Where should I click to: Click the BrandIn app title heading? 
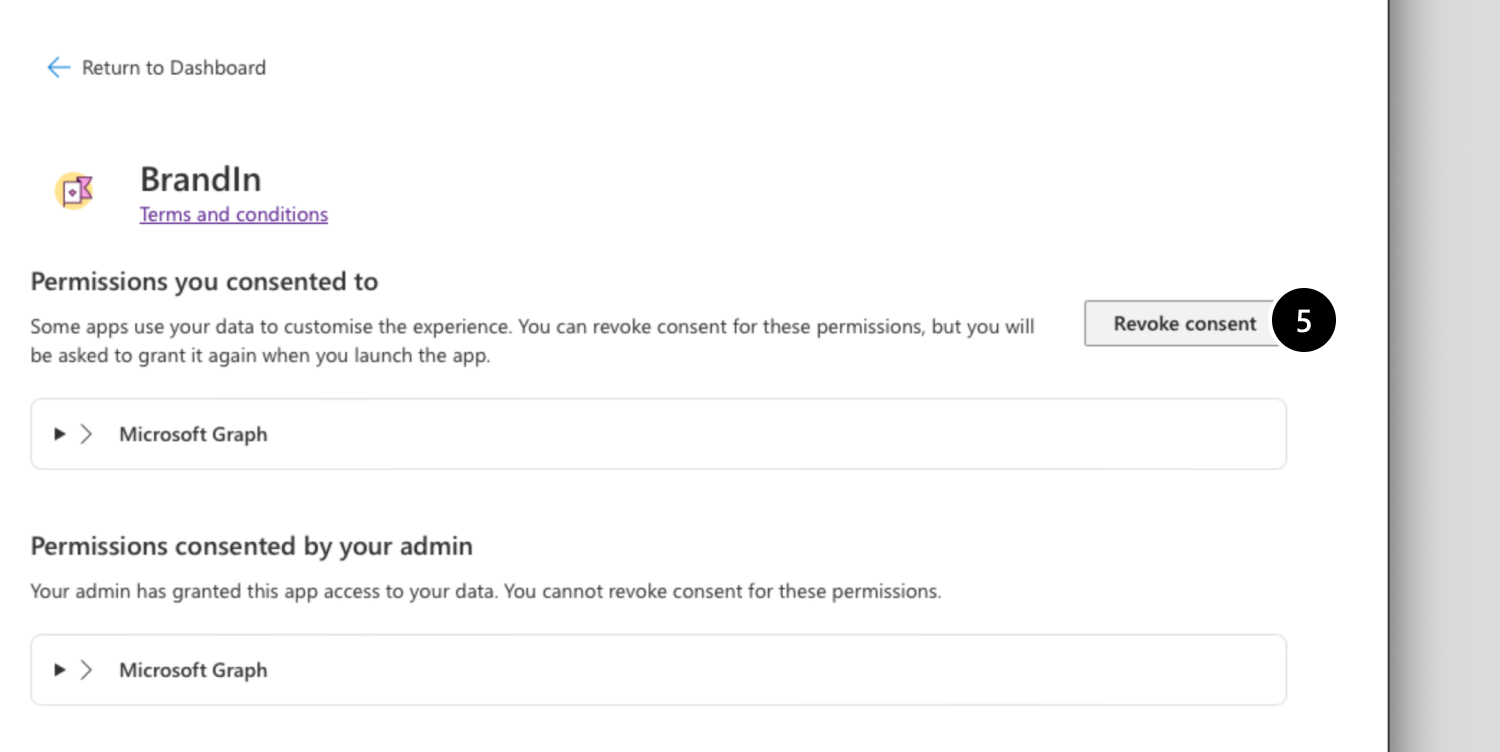[200, 179]
